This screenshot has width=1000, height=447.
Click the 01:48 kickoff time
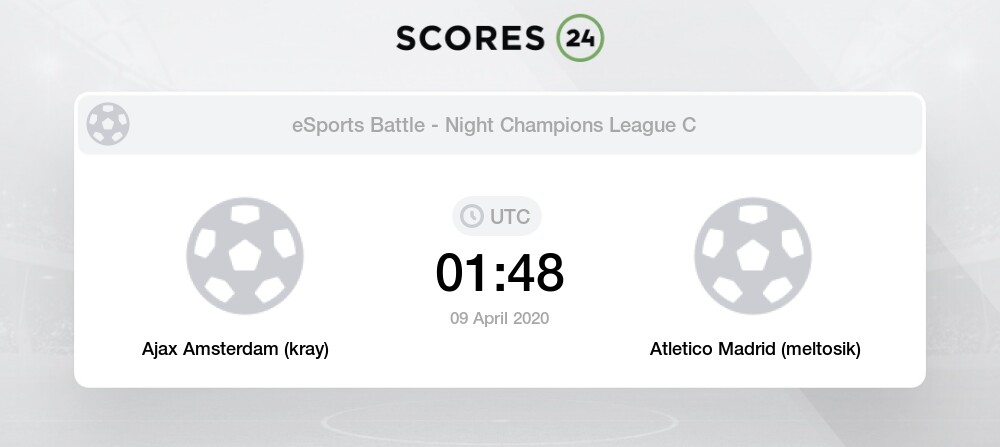[x=499, y=273]
